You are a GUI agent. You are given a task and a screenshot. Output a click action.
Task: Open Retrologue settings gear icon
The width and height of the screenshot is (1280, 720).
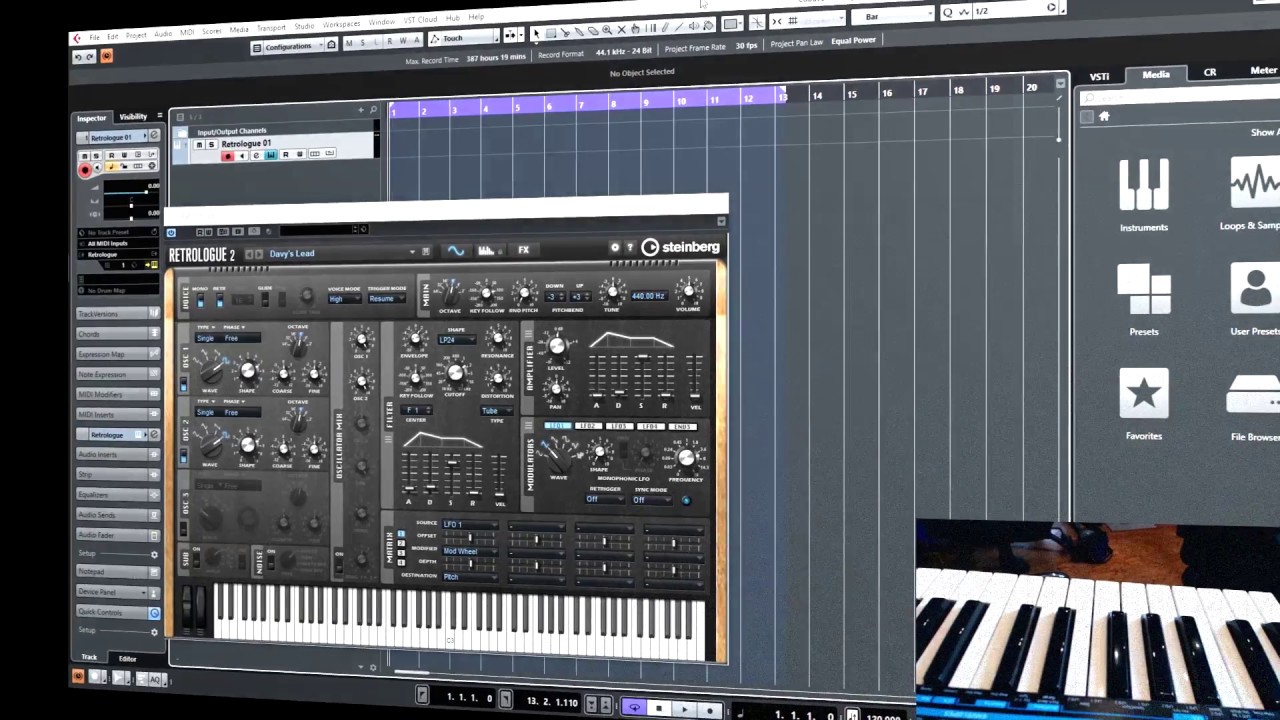(x=615, y=247)
